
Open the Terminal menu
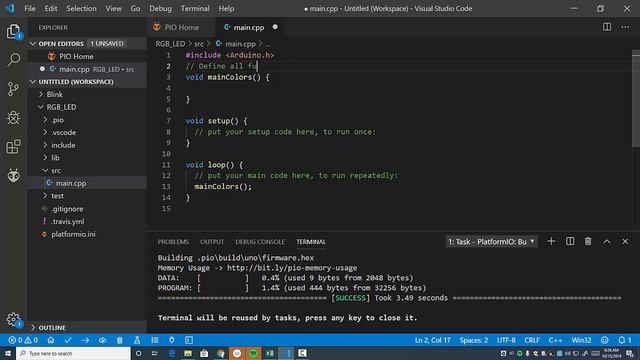pyautogui.click(x=195, y=8)
